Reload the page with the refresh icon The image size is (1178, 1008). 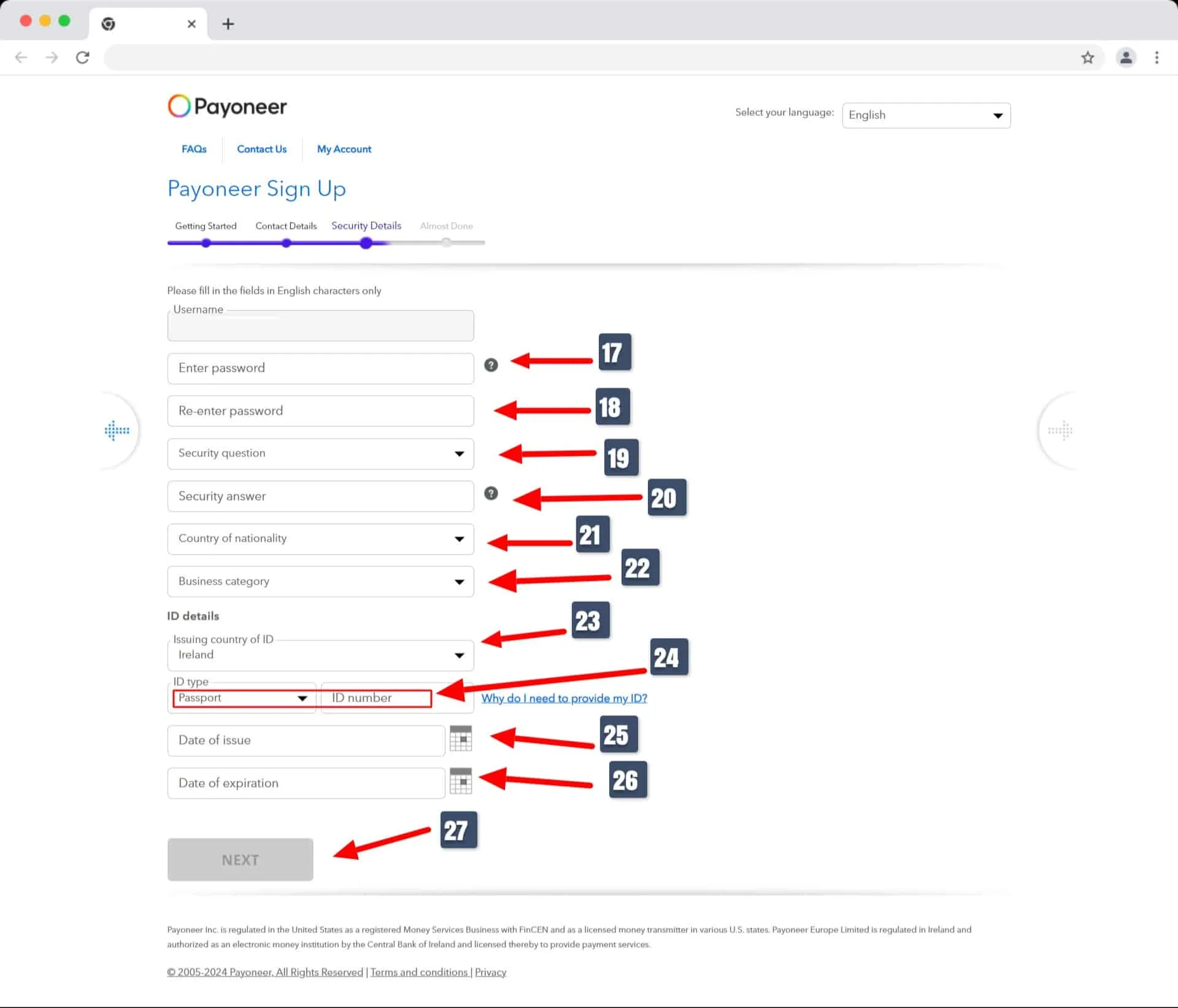tap(83, 58)
